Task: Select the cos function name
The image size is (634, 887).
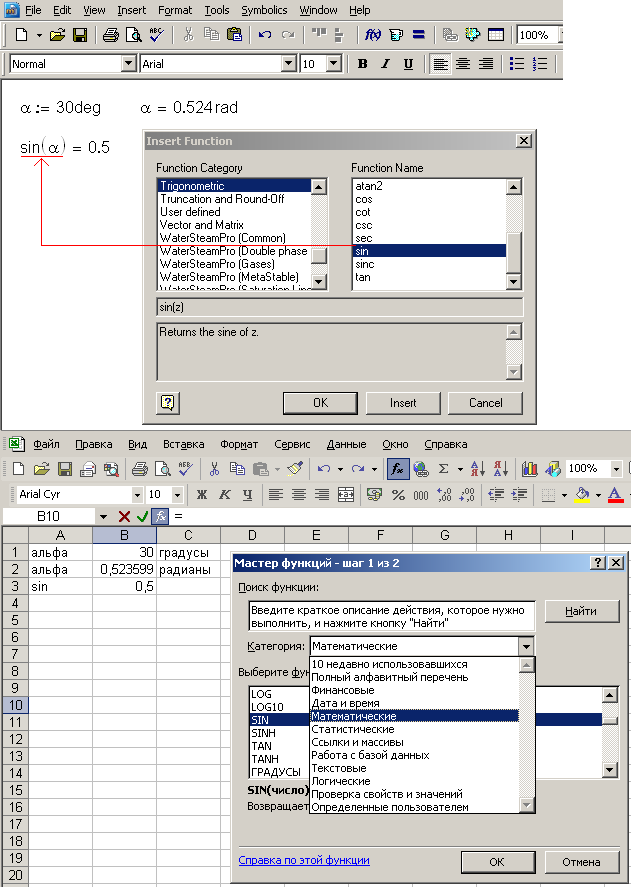Action: point(429,199)
